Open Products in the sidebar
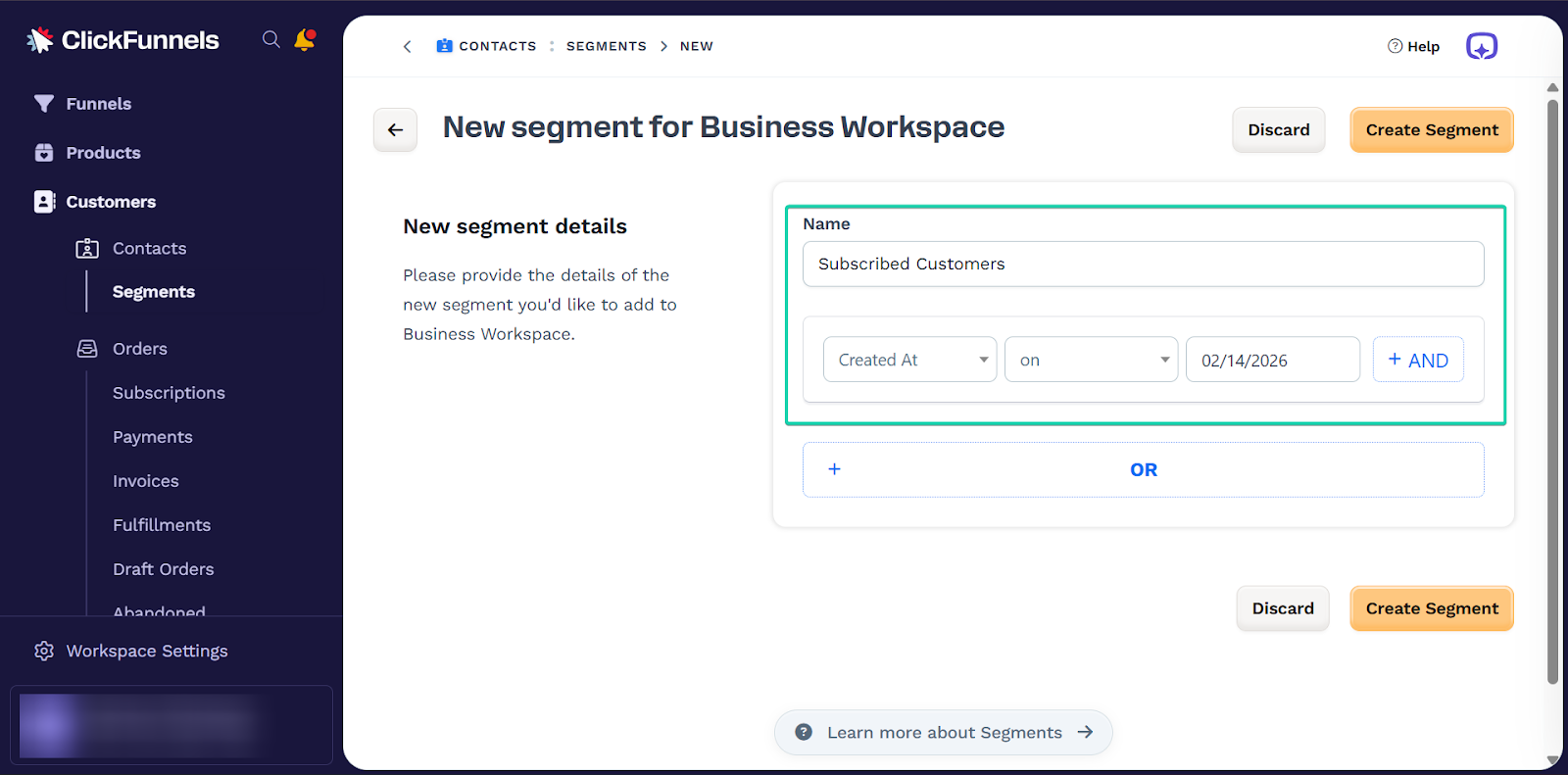 tap(103, 153)
